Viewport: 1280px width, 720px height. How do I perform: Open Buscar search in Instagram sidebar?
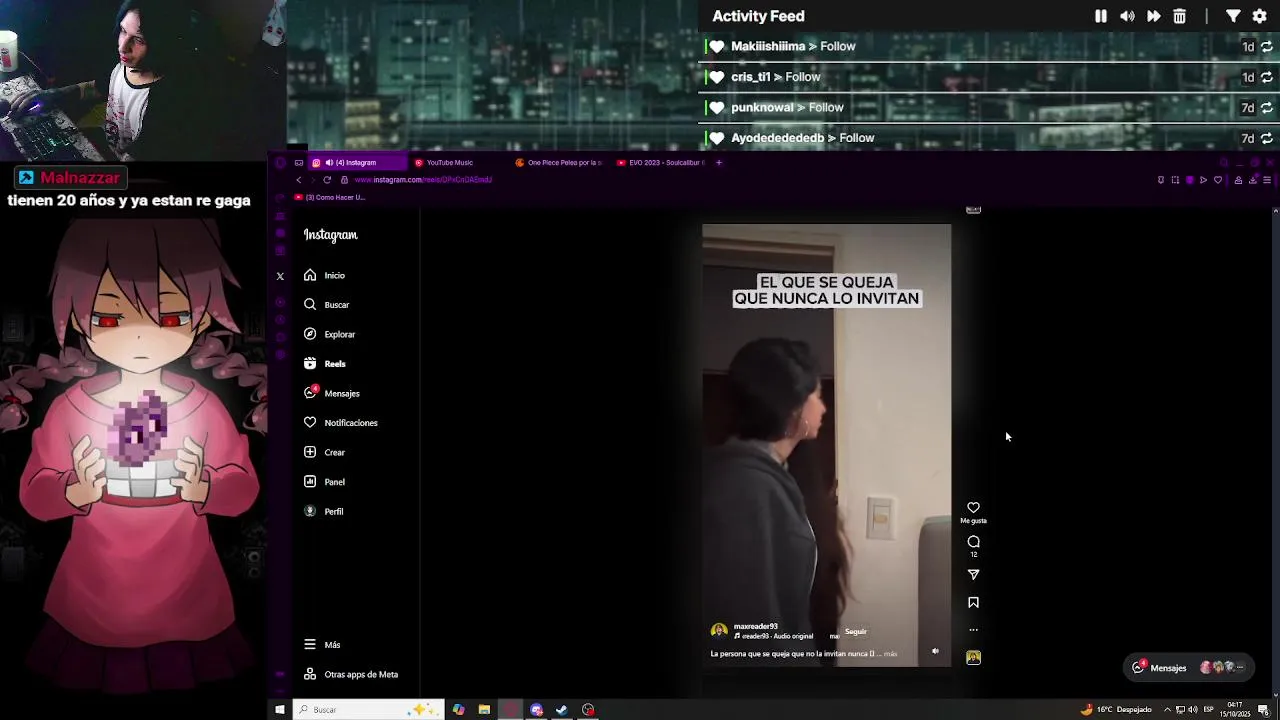click(326, 305)
